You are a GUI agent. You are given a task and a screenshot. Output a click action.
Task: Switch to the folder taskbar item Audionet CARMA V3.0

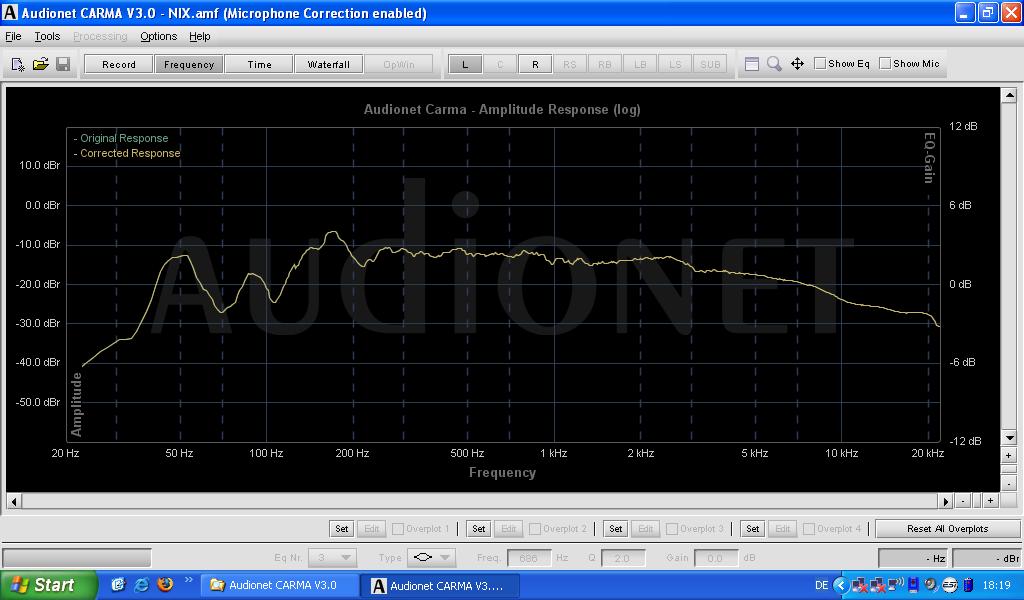click(x=280, y=585)
